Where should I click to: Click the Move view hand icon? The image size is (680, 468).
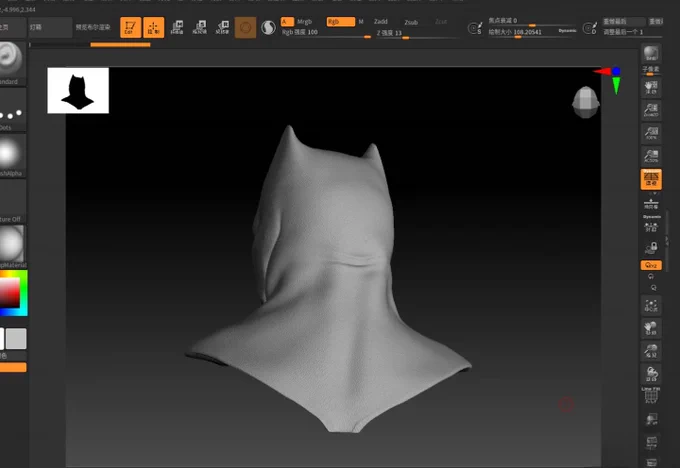[x=651, y=328]
